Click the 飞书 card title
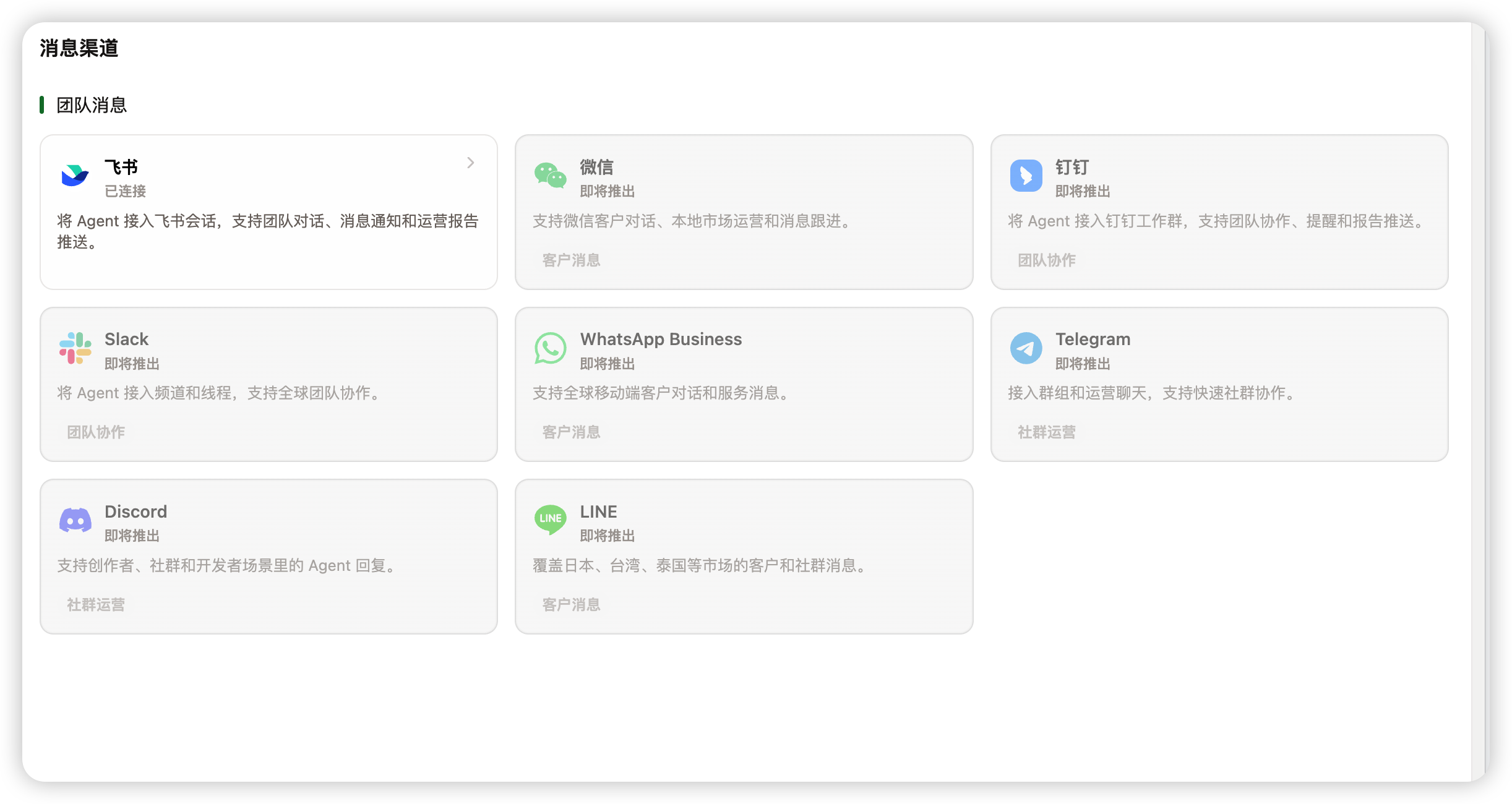1512x804 pixels. click(x=121, y=167)
